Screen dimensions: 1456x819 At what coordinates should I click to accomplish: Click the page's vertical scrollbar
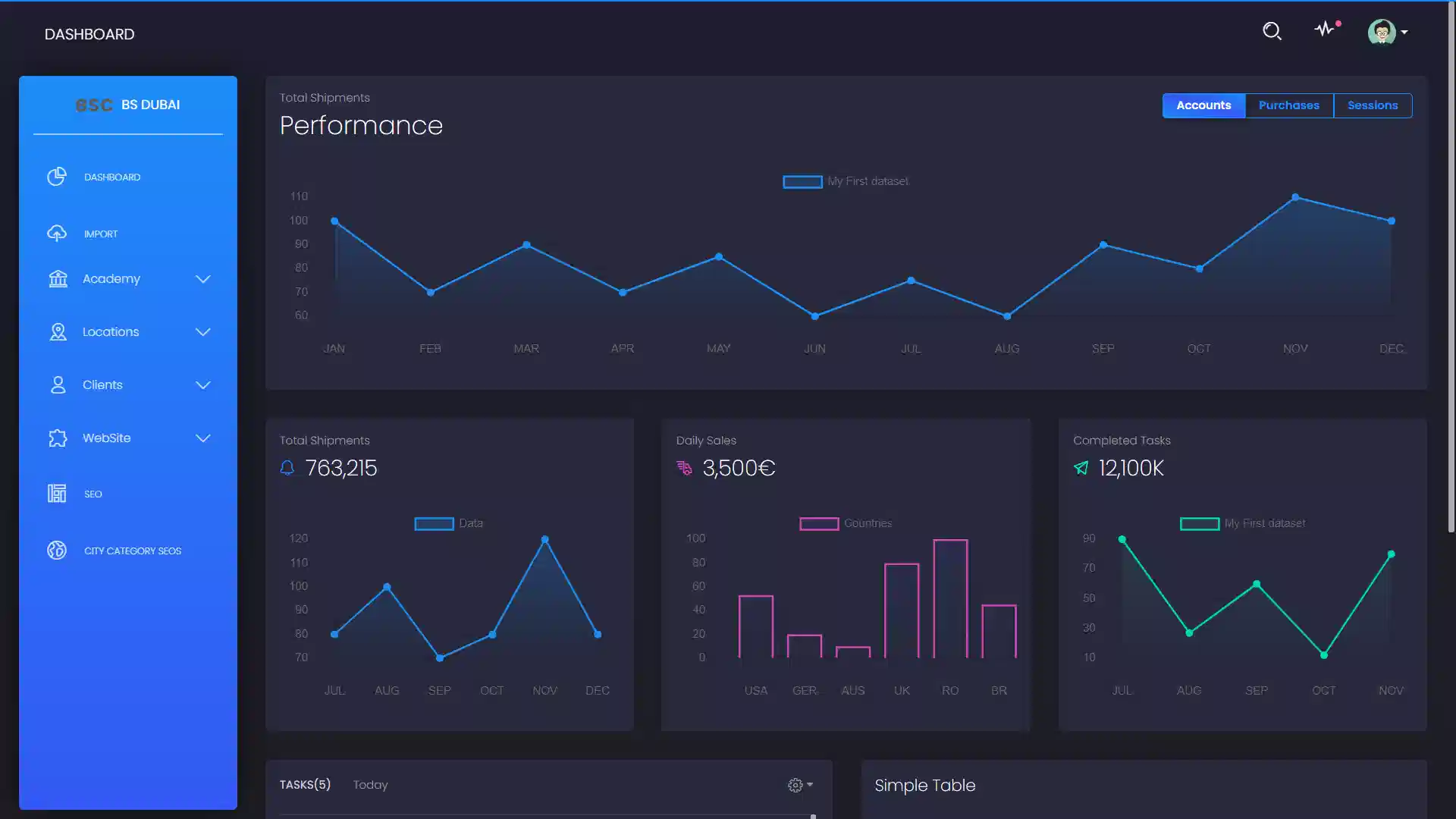tap(1451, 265)
